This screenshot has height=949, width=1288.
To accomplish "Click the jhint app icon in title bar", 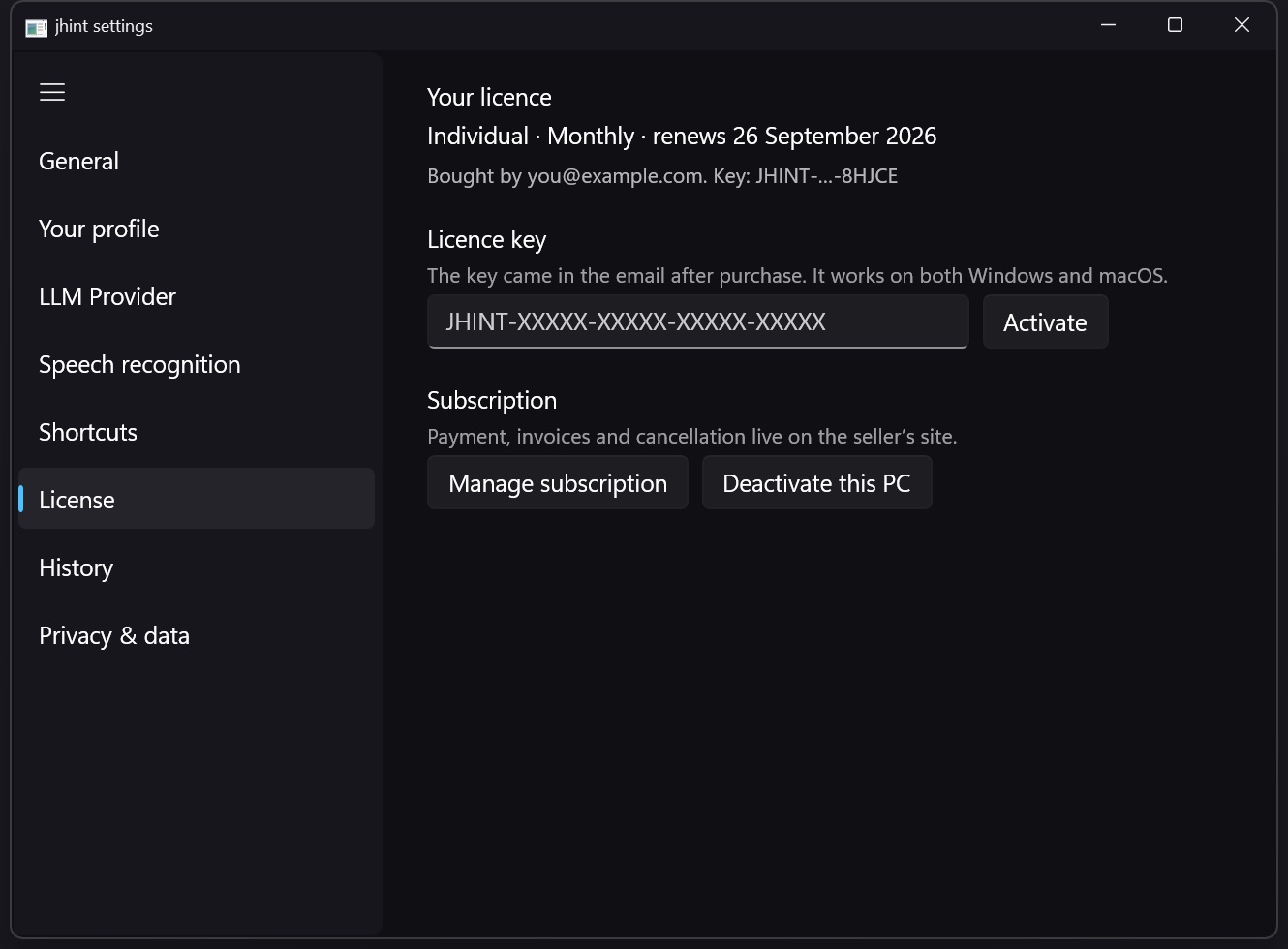I will 36,27.
